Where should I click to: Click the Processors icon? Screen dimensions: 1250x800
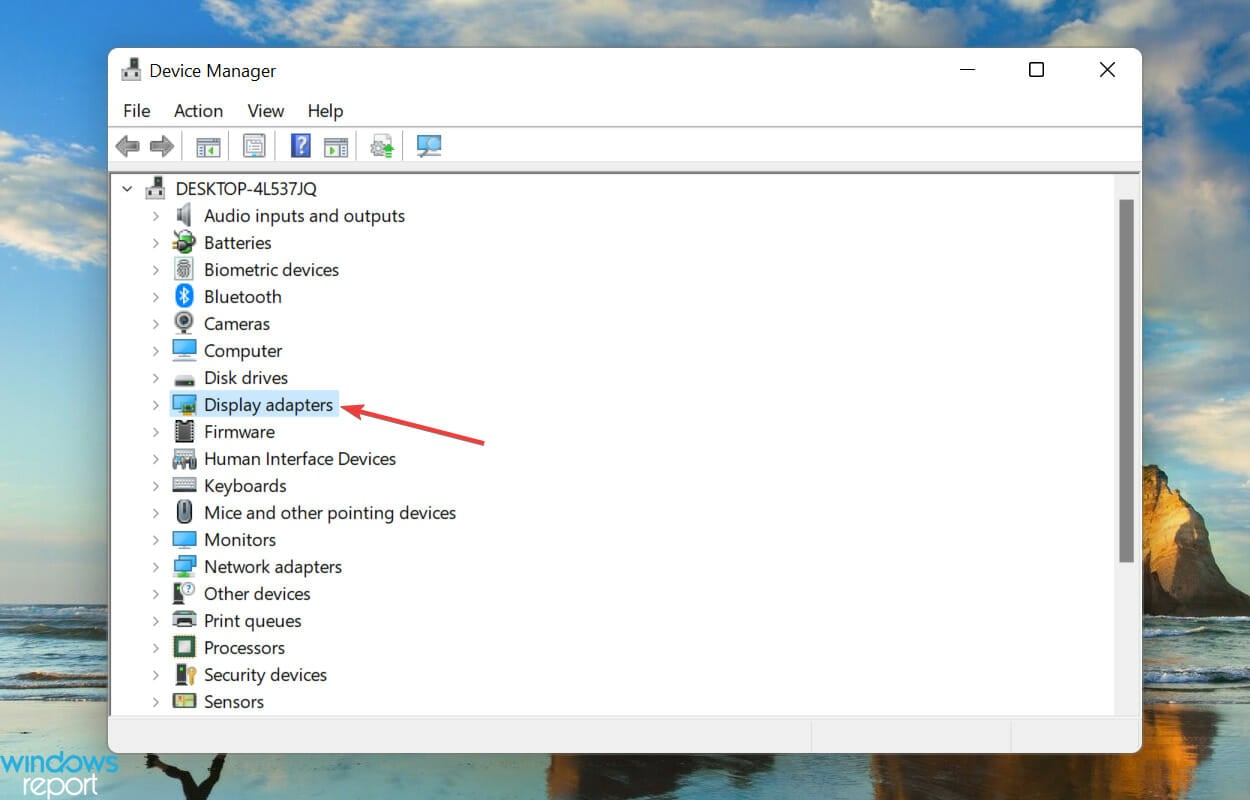(184, 648)
